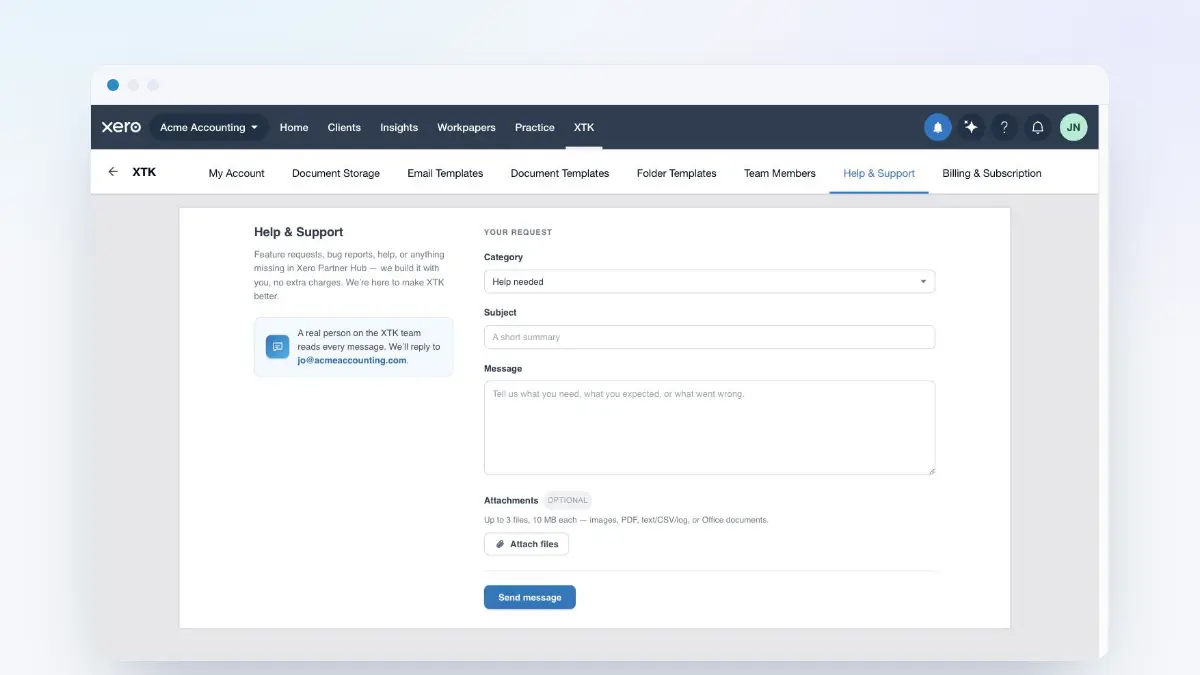Open Practice in top navigation
Viewport: 1200px width, 675px height.
point(535,127)
